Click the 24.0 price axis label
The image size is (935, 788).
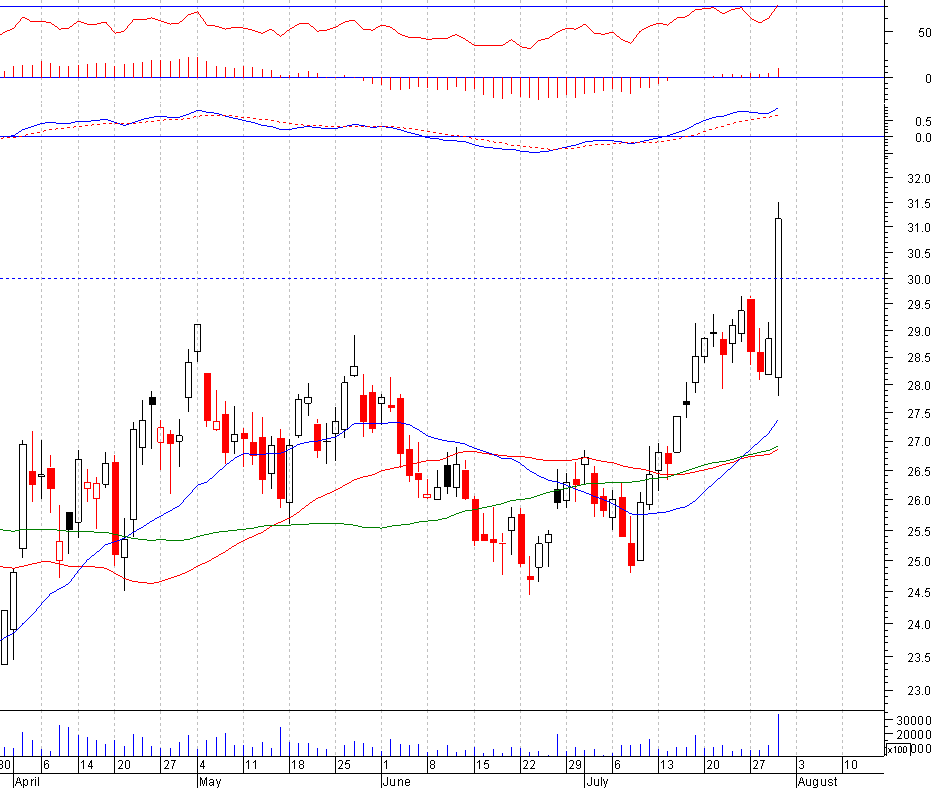coord(918,625)
